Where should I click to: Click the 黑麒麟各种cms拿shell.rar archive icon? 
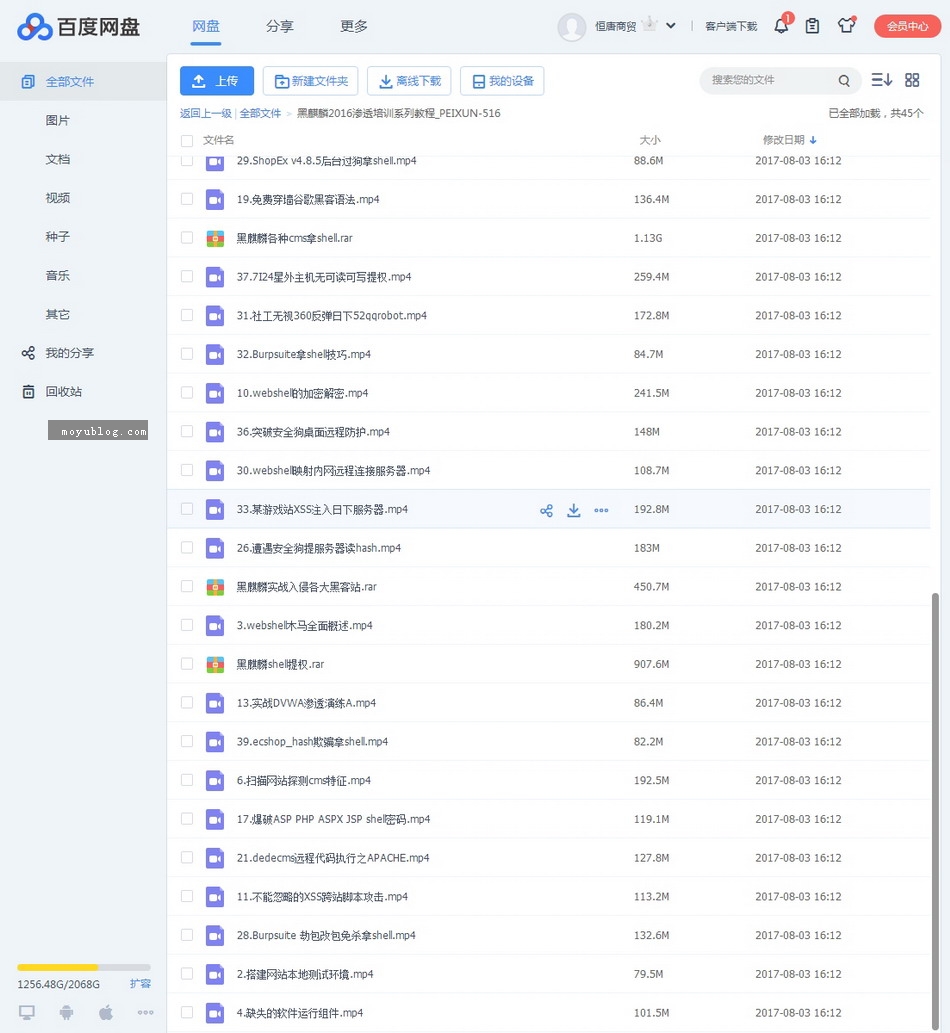(215, 238)
